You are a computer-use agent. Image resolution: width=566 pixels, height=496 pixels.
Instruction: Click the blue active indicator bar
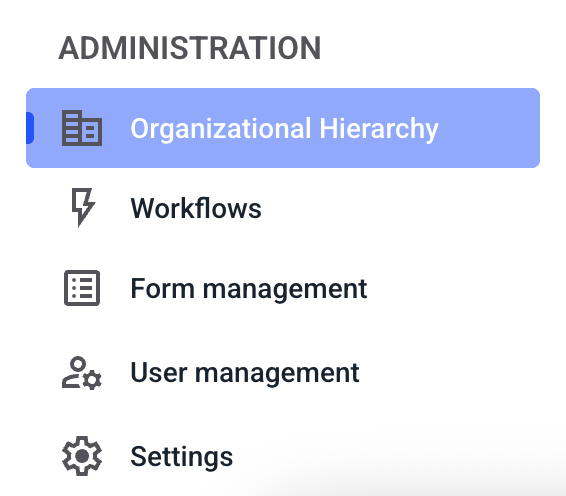click(x=30, y=128)
